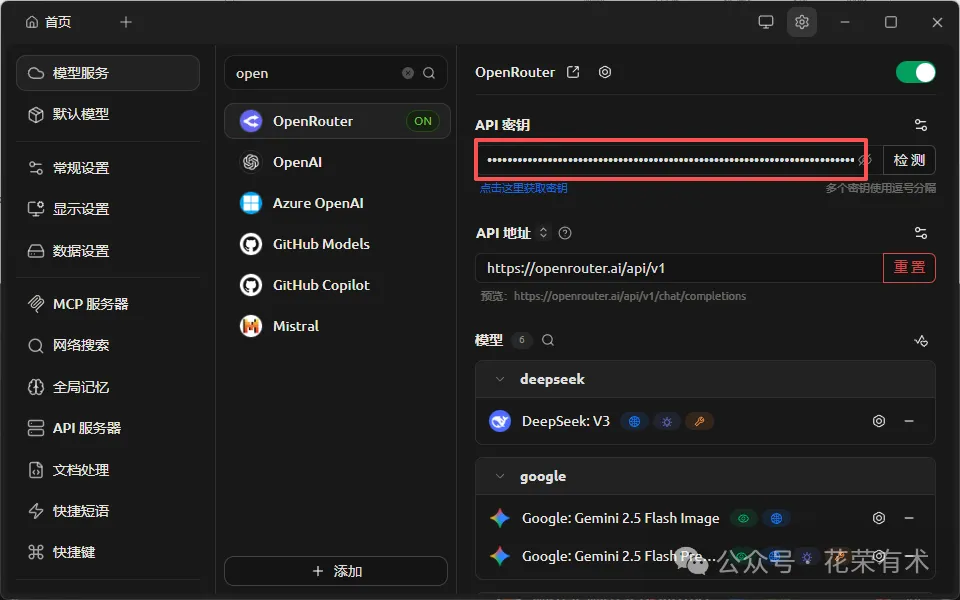
Task: Switch to the 首页 home tab
Action: click(48, 22)
